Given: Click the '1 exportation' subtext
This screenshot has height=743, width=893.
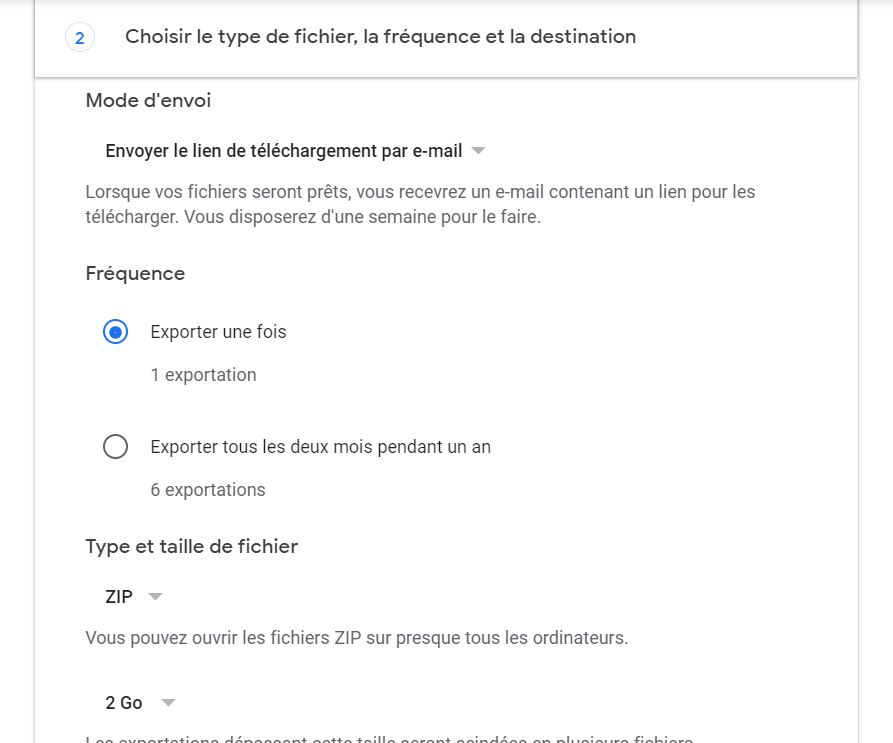Looking at the screenshot, I should coord(203,375).
